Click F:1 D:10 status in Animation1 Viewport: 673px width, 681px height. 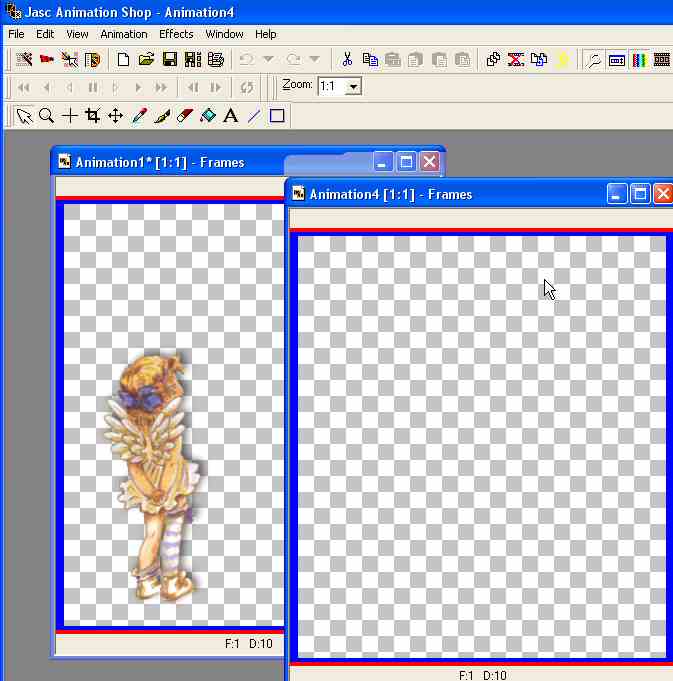coord(249,643)
